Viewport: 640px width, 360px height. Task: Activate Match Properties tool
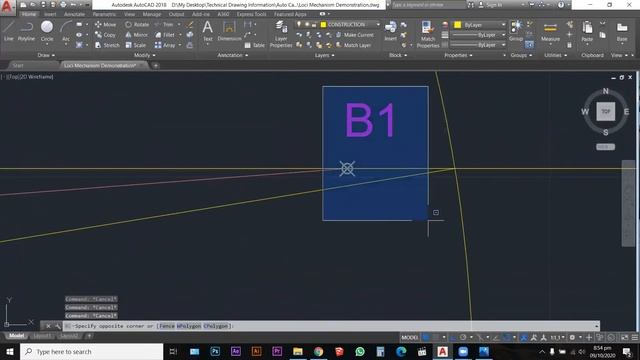tap(428, 34)
